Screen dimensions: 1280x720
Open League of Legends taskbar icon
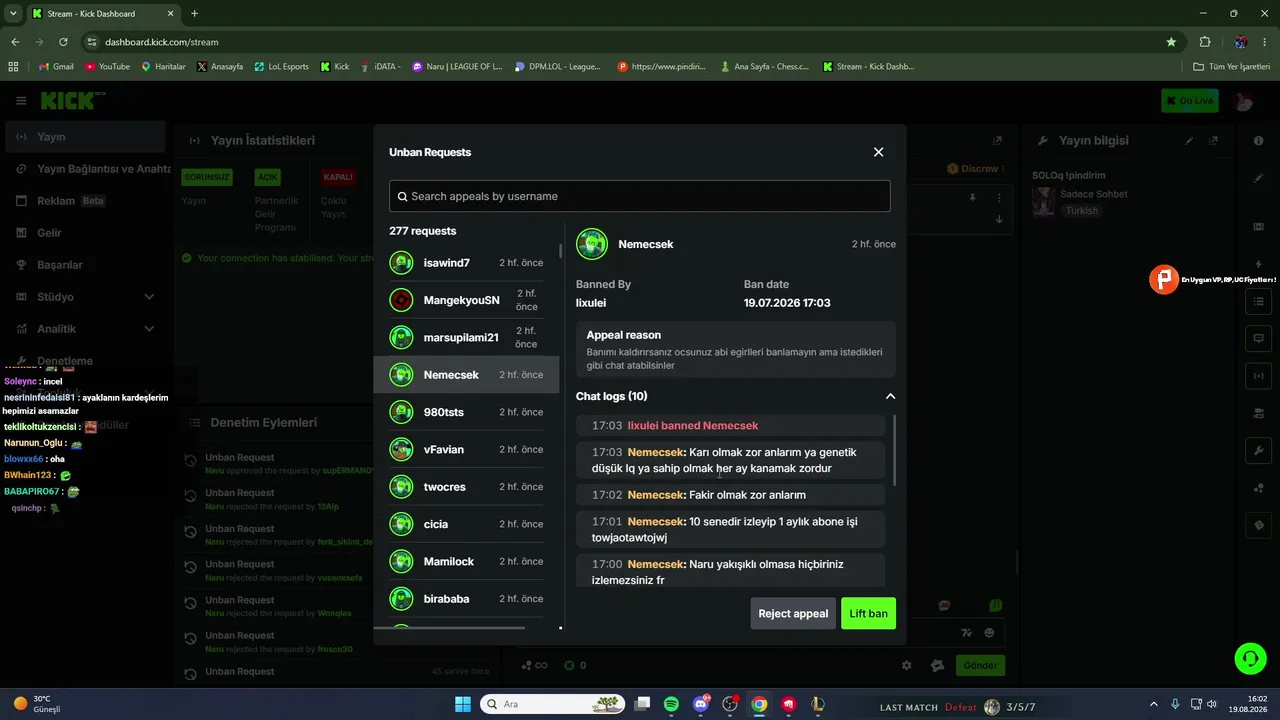[817, 705]
